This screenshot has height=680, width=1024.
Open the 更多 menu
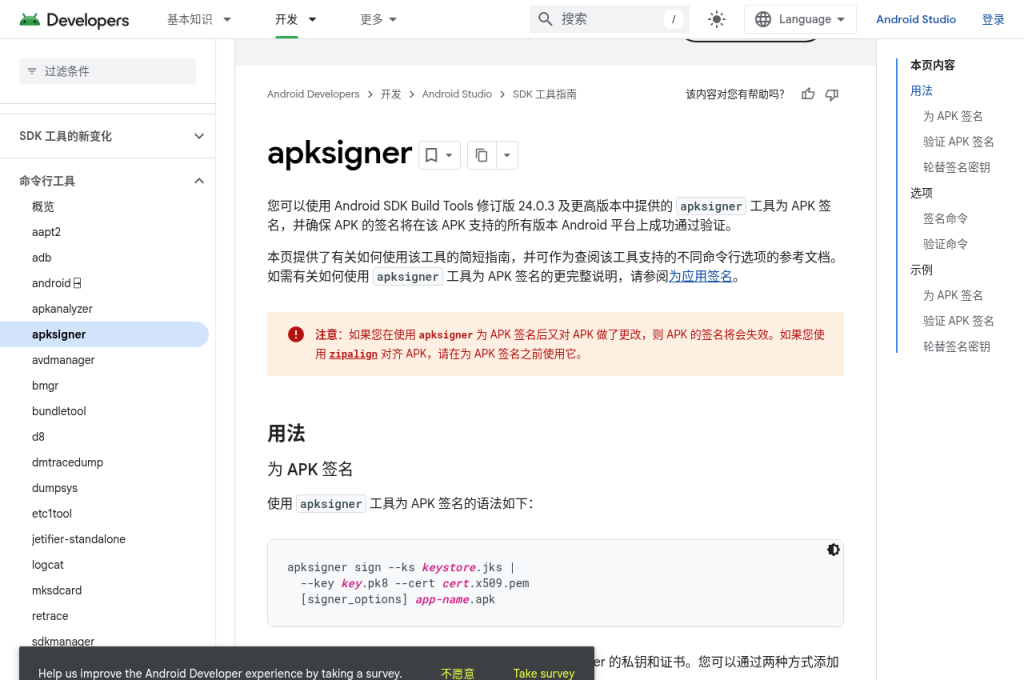click(379, 19)
